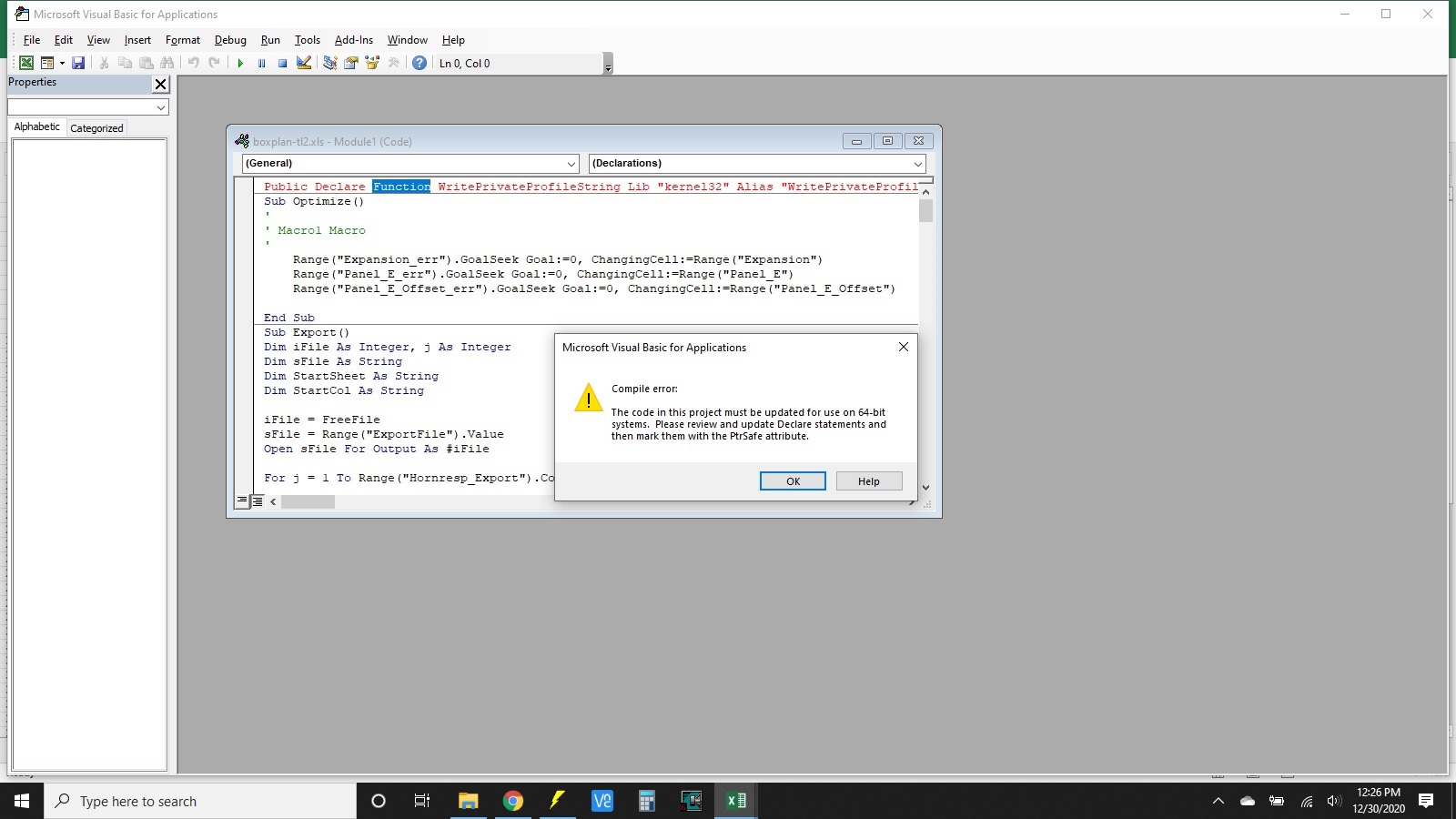Expand the Properties object dropdown
This screenshot has width=1456, height=819.
[x=161, y=107]
